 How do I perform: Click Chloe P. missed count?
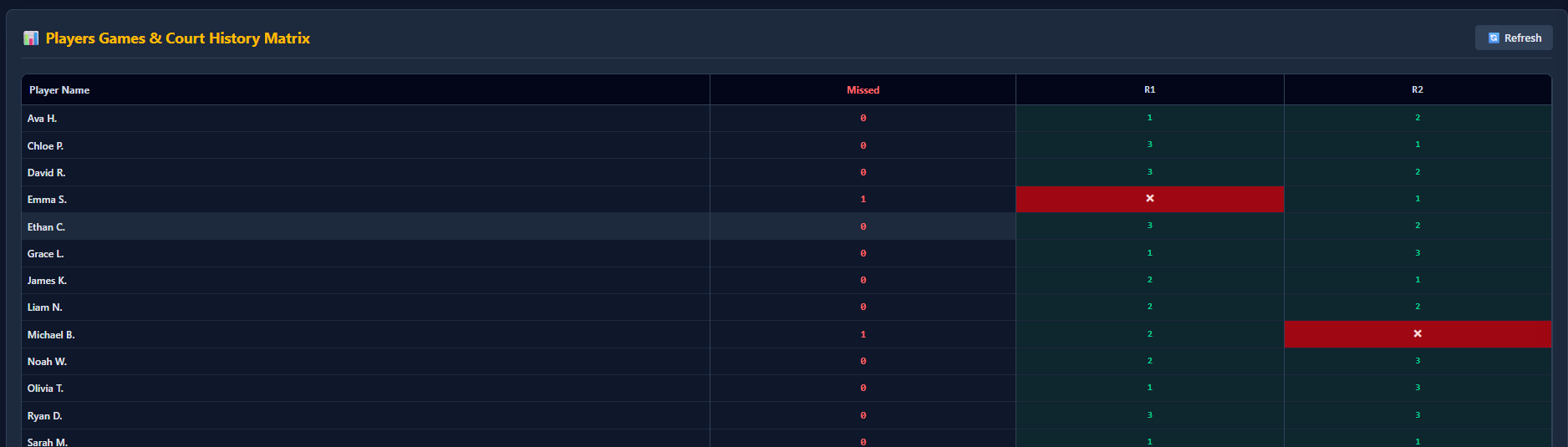pos(863,145)
